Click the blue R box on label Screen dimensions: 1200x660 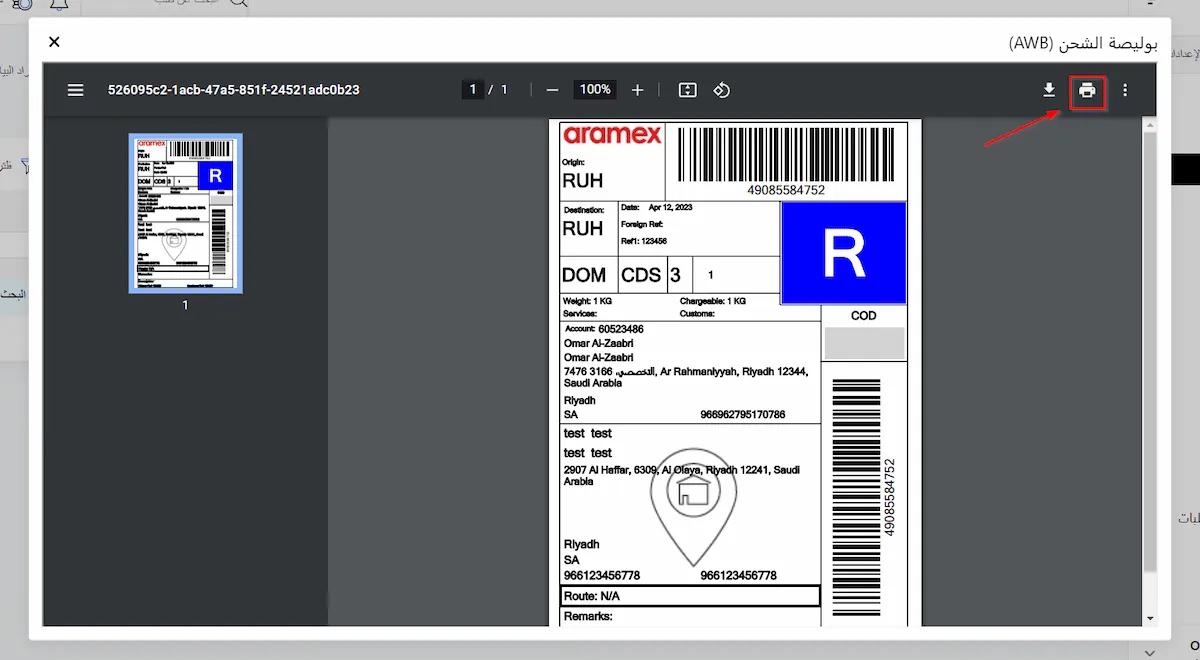[x=843, y=253]
